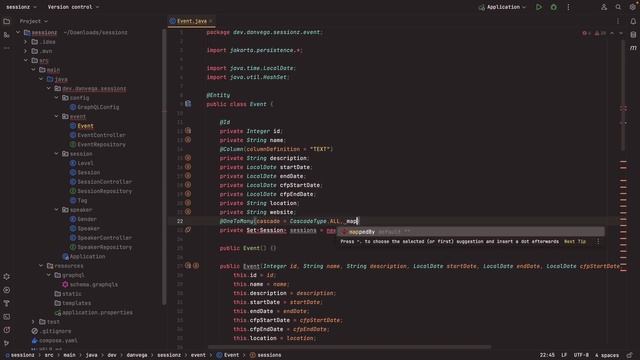This screenshot has width=640, height=360.
Task: Collapse the config package
Action: 56,98
